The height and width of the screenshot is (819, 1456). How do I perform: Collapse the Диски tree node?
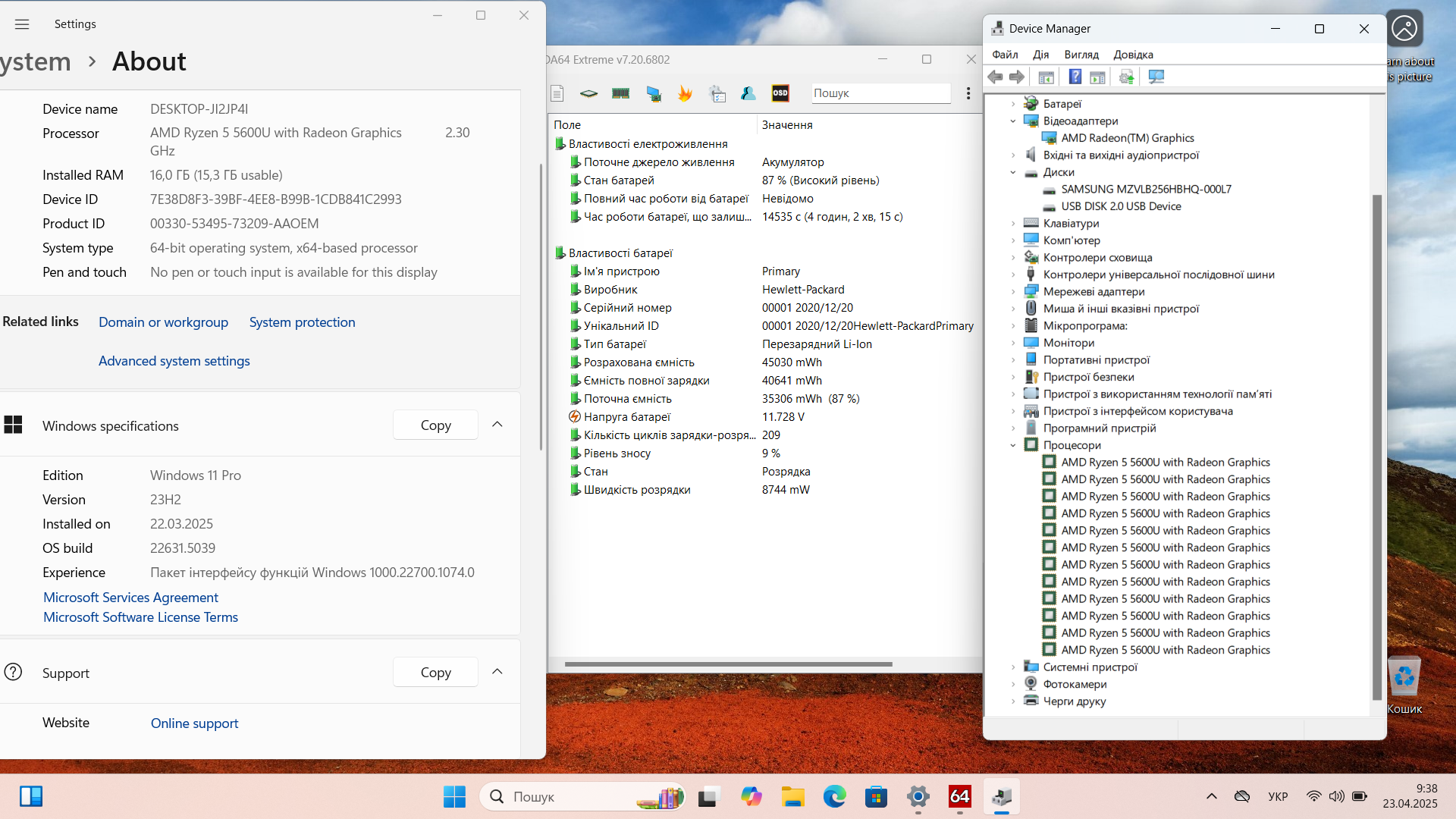[1013, 172]
